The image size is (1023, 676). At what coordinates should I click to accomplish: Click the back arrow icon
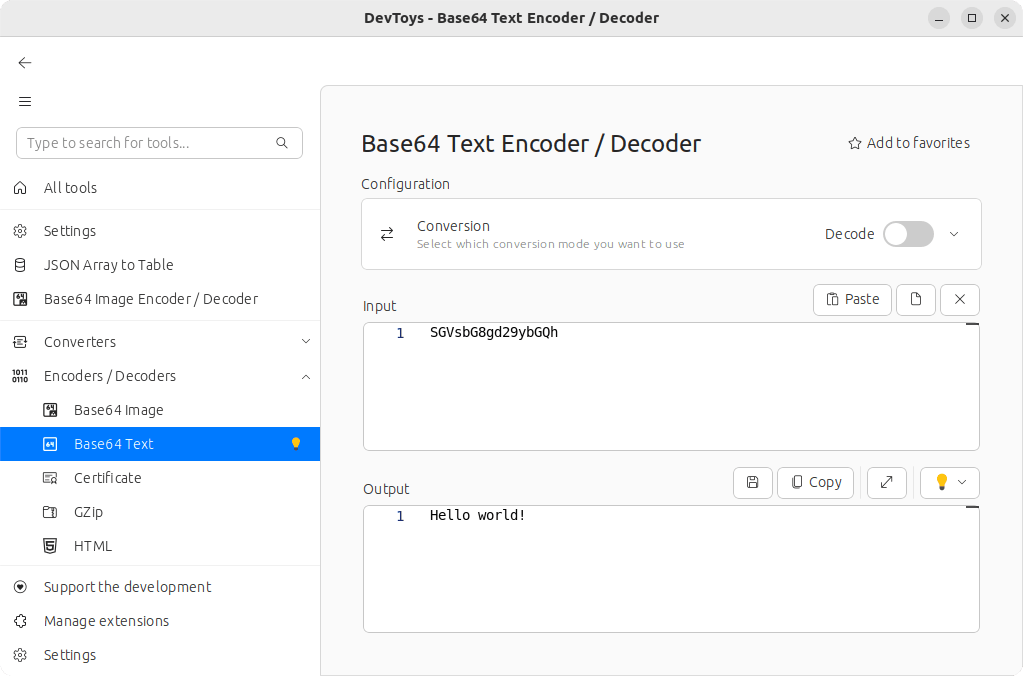25,63
